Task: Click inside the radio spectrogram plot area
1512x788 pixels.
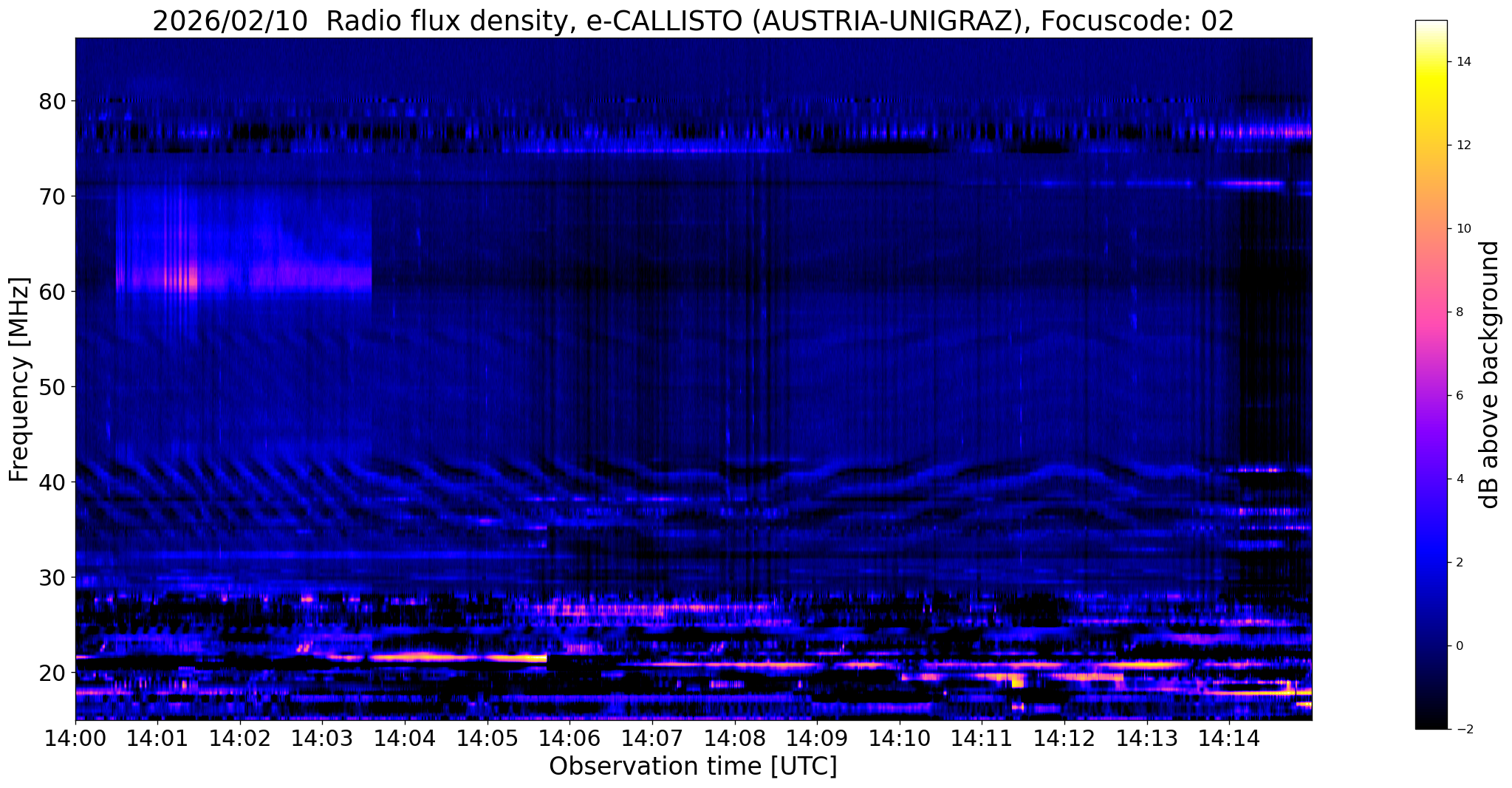Action: pos(694,379)
